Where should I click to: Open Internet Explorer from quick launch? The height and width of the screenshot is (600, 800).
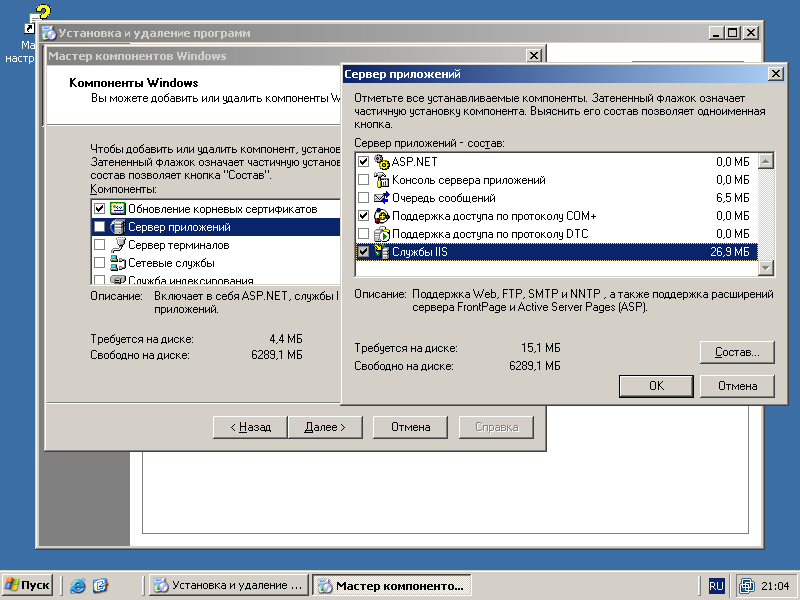[78, 585]
